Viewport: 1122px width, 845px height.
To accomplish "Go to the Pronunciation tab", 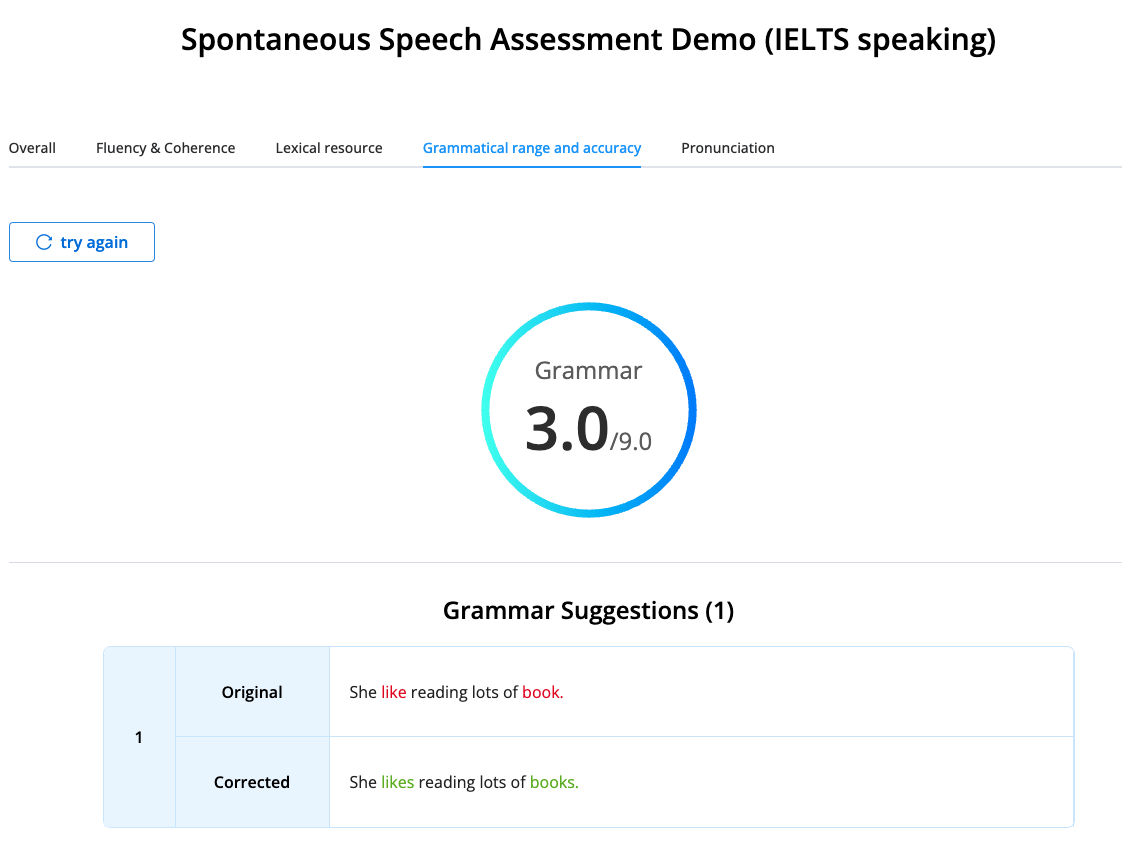I will coord(727,148).
